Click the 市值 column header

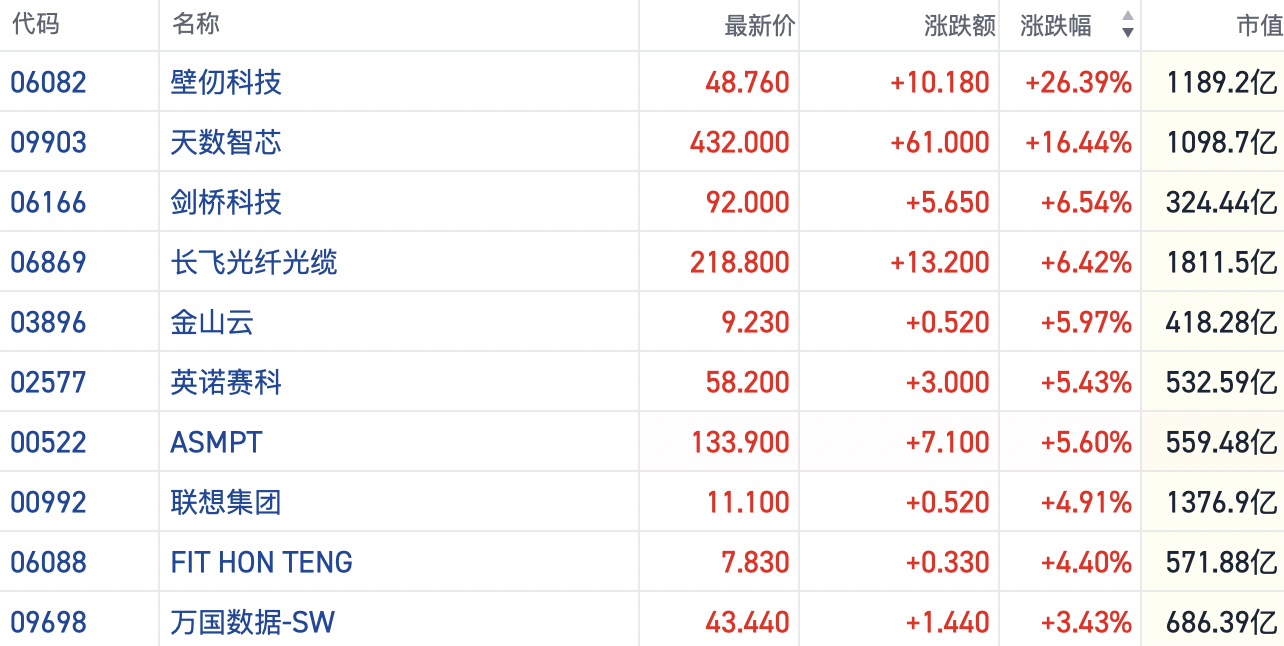click(x=1259, y=26)
